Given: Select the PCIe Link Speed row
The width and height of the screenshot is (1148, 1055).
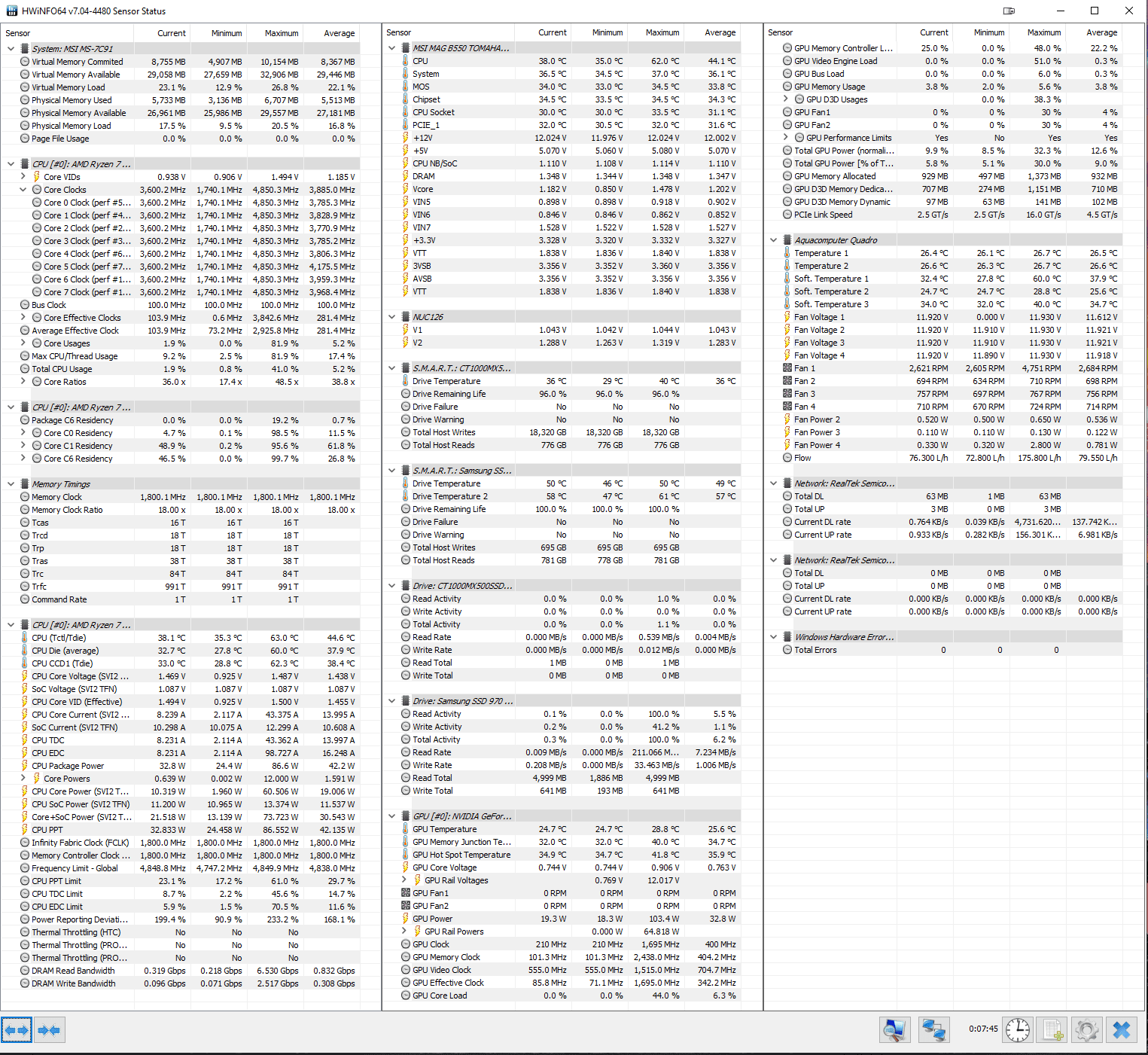Looking at the screenshot, I should pyautogui.click(x=943, y=215).
